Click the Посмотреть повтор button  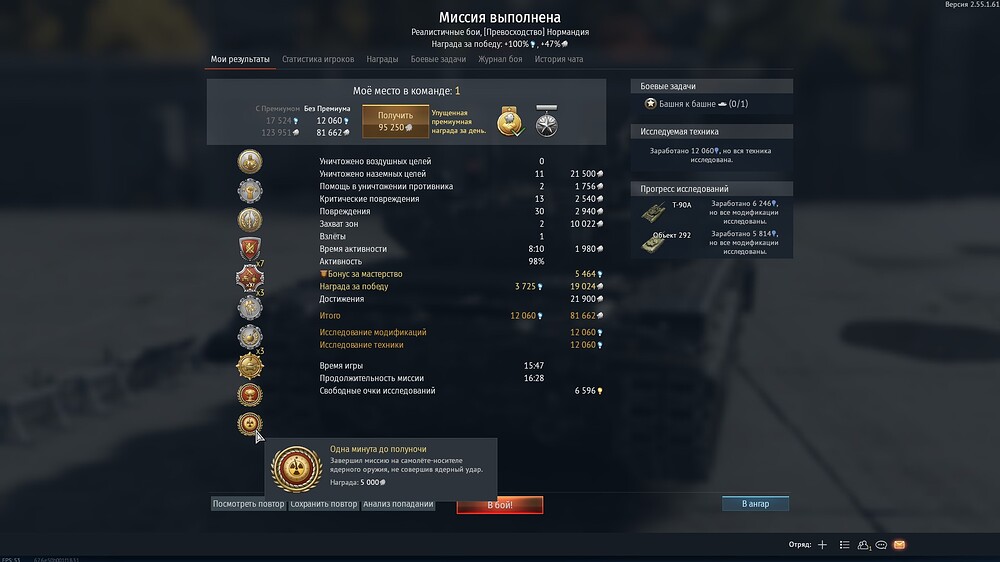click(248, 504)
